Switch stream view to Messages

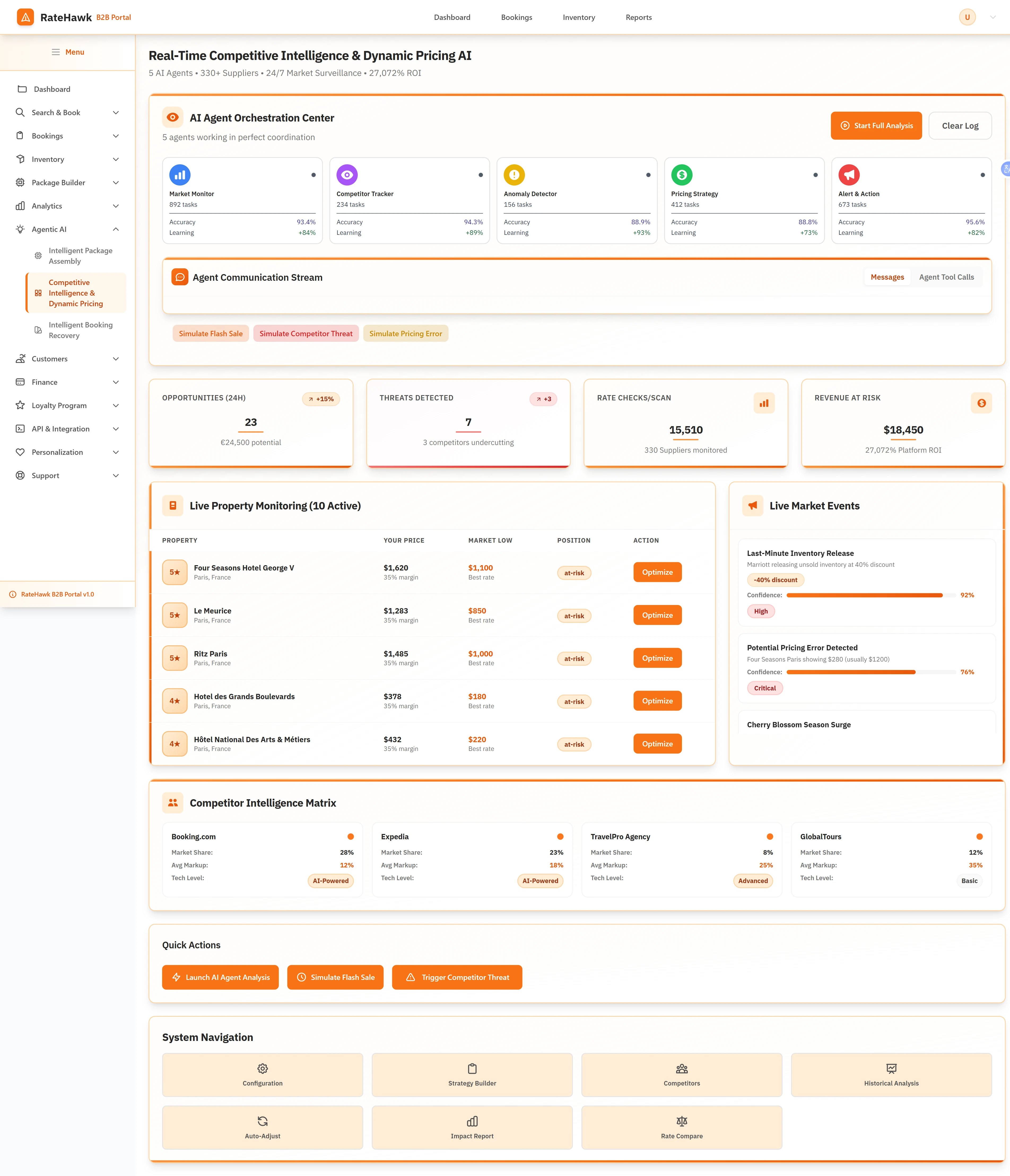pyautogui.click(x=887, y=277)
